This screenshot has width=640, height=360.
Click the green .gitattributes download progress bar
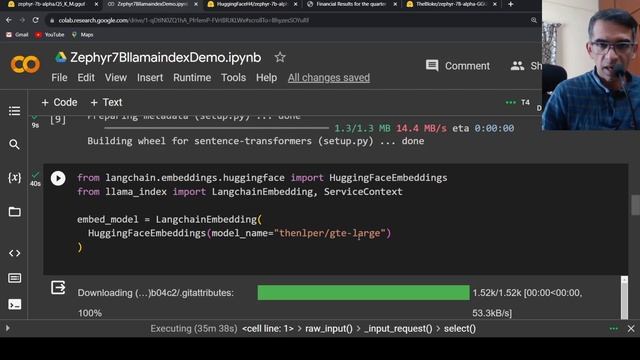pos(363,293)
